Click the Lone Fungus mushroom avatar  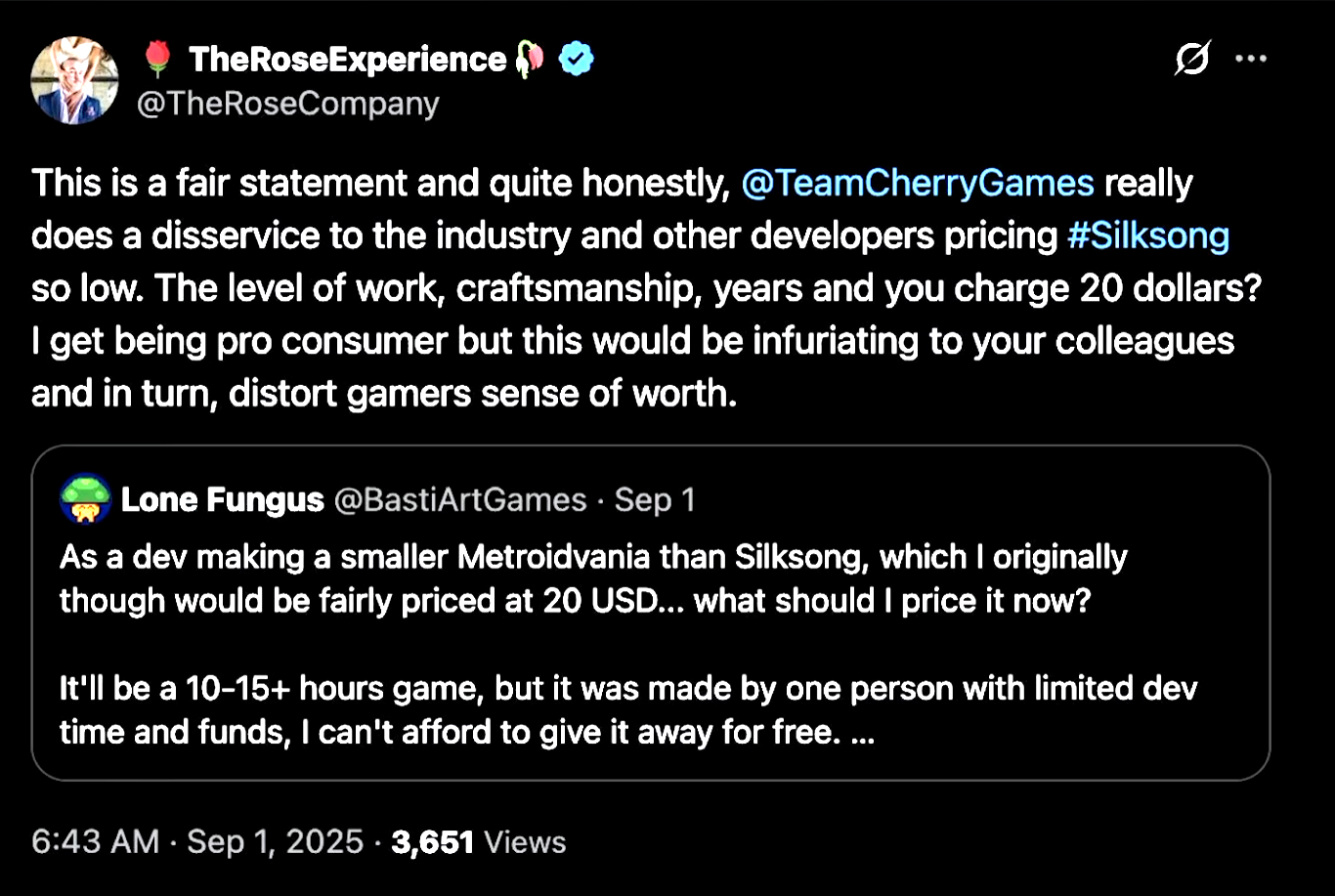(85, 500)
